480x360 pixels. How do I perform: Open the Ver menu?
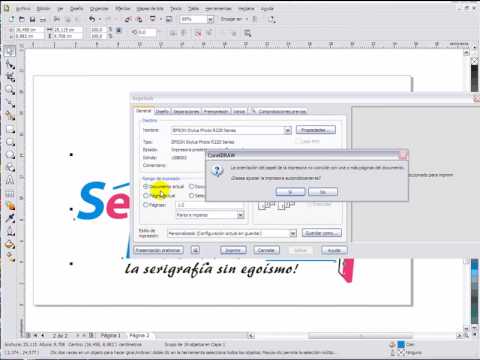pyautogui.click(x=60, y=8)
